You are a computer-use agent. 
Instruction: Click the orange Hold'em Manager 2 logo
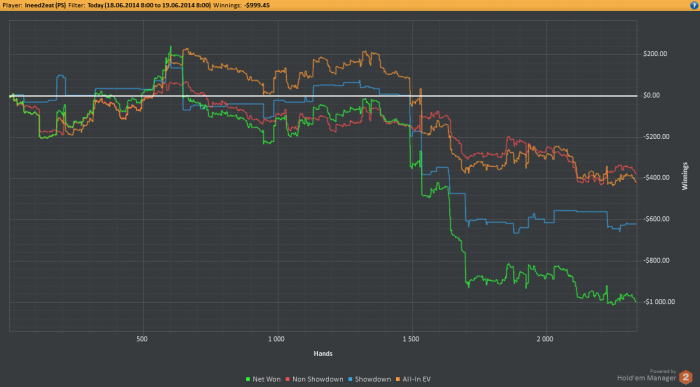685,378
